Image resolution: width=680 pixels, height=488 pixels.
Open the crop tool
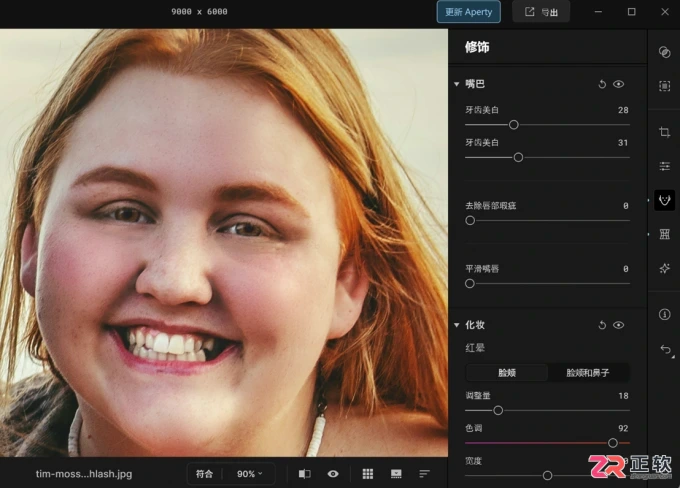click(x=664, y=132)
